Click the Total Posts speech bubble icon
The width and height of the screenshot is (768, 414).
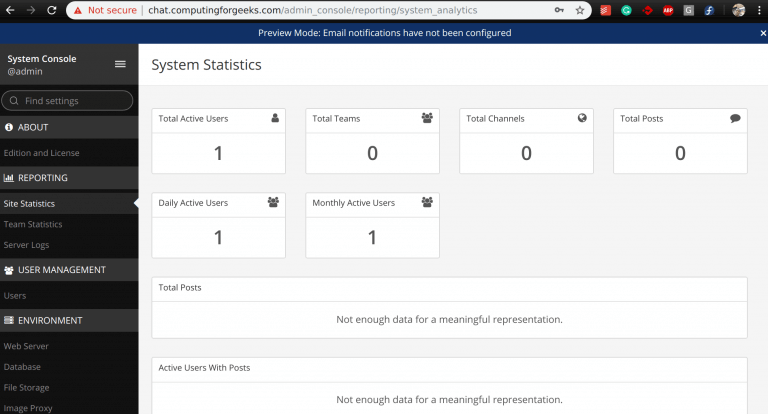(735, 118)
